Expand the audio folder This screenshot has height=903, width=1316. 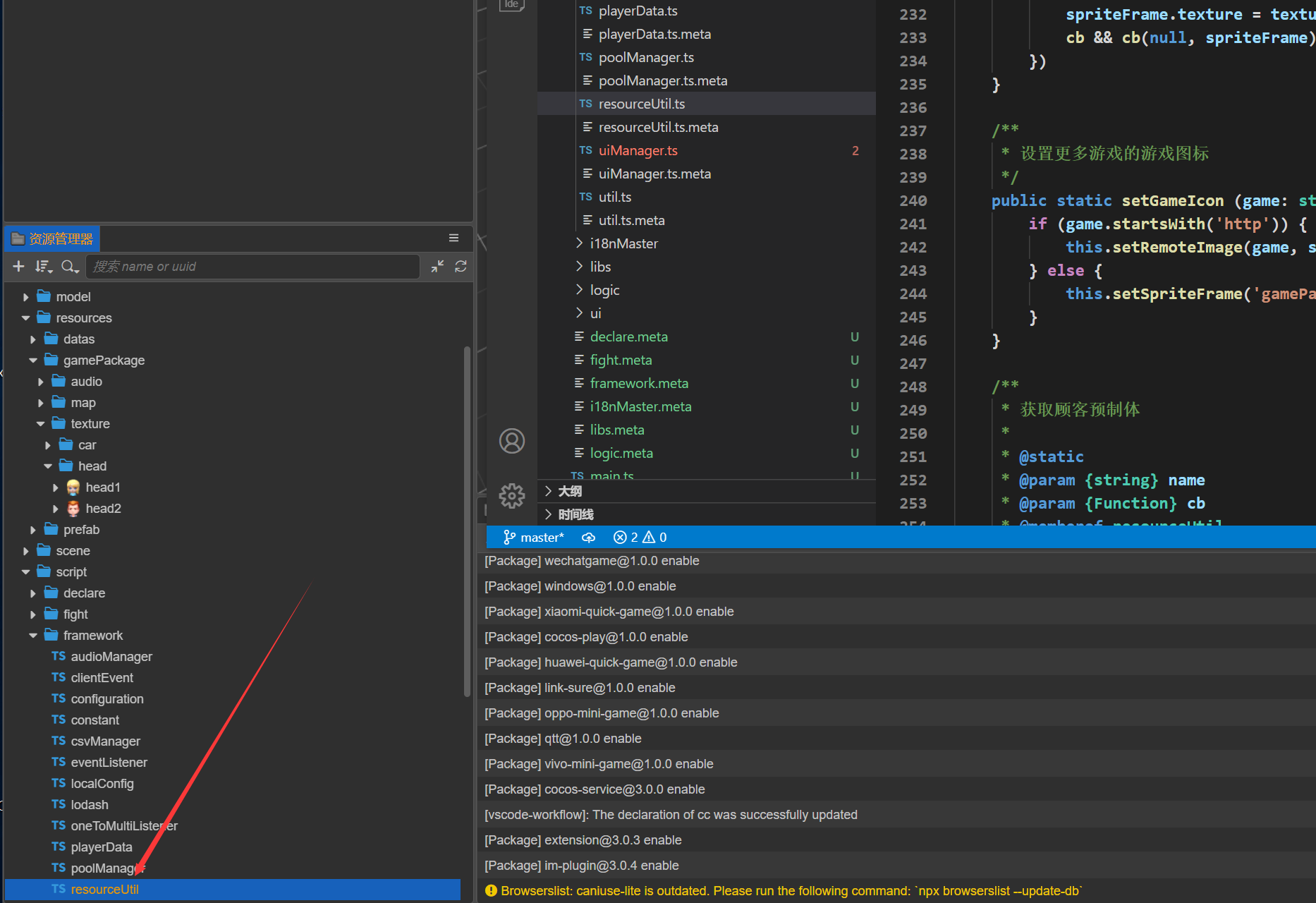coord(41,382)
